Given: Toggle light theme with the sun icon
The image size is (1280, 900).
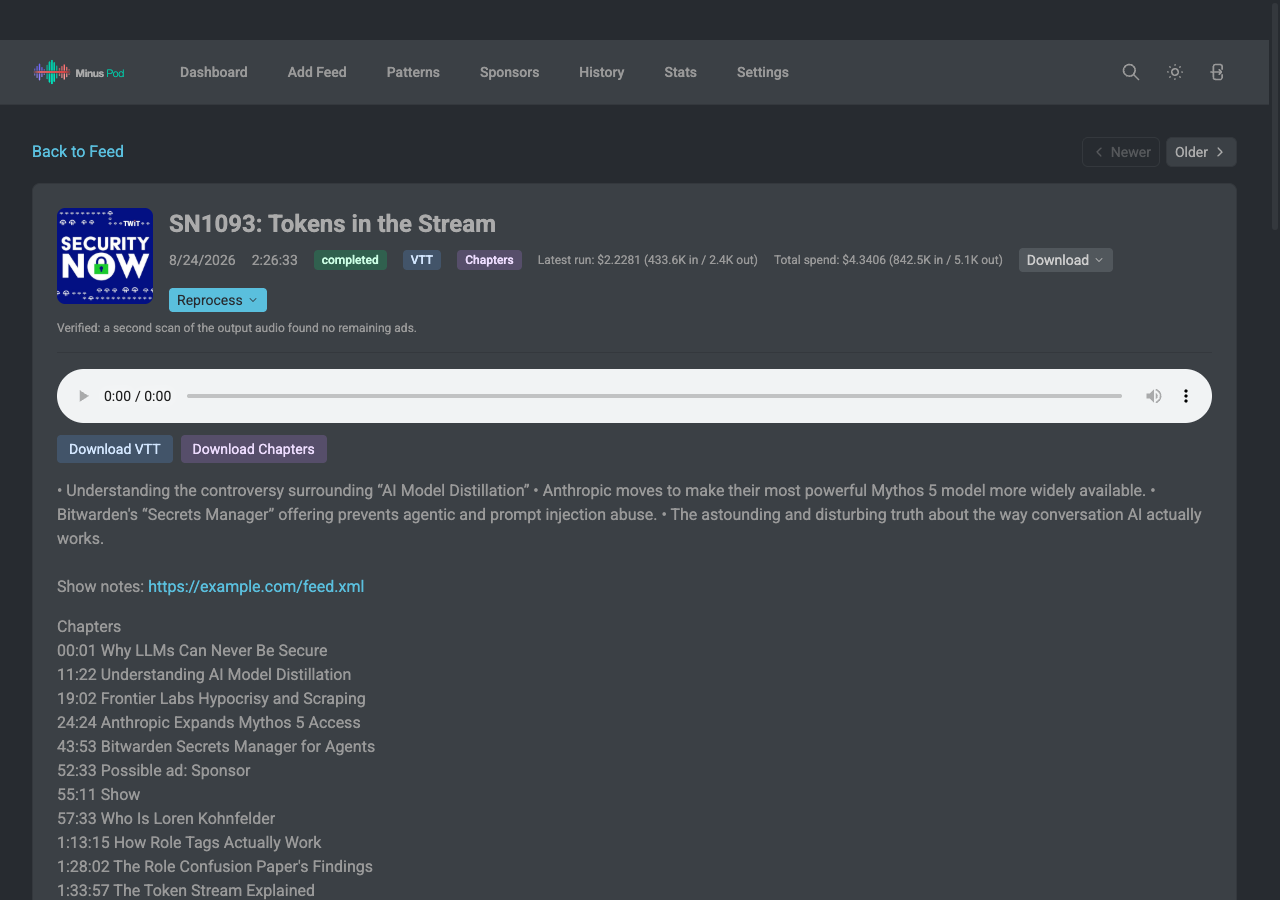Looking at the screenshot, I should coord(1175,72).
